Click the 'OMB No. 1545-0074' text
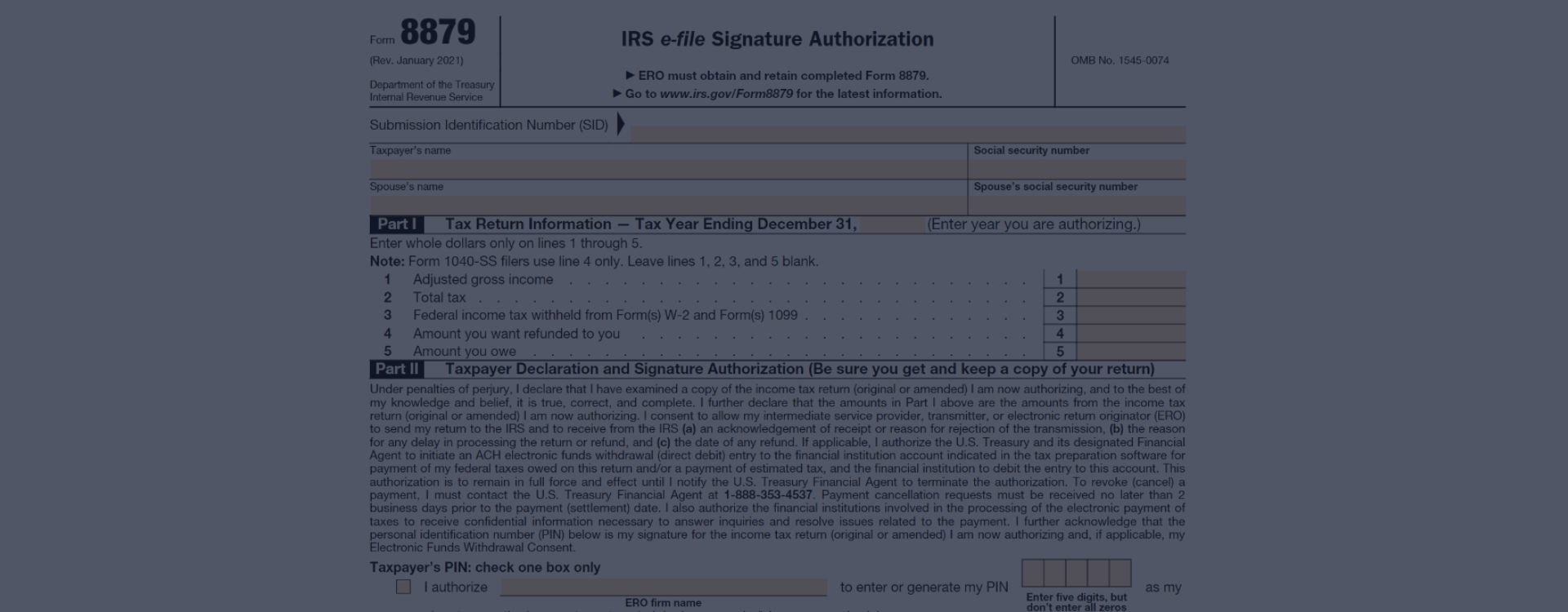 pos(1120,60)
